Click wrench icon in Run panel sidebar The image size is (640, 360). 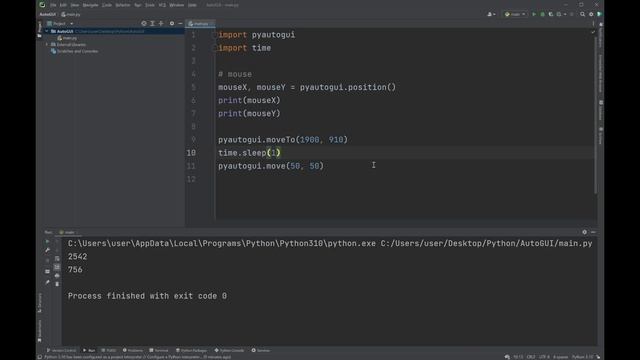47,250
